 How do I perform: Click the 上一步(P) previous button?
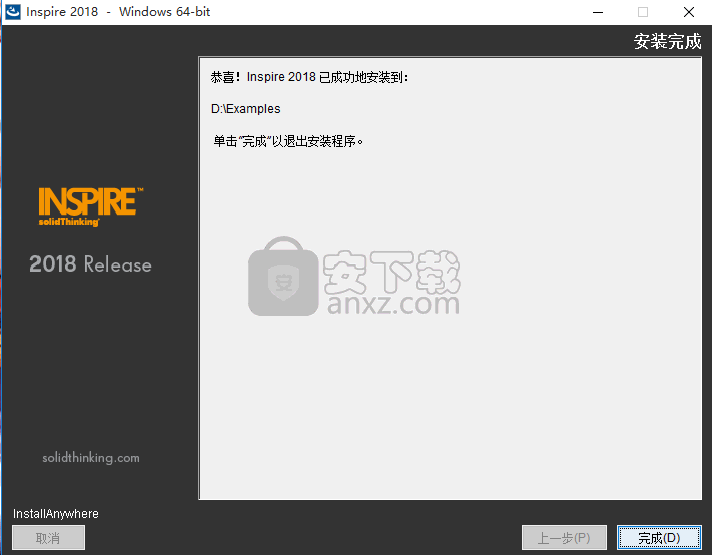564,538
